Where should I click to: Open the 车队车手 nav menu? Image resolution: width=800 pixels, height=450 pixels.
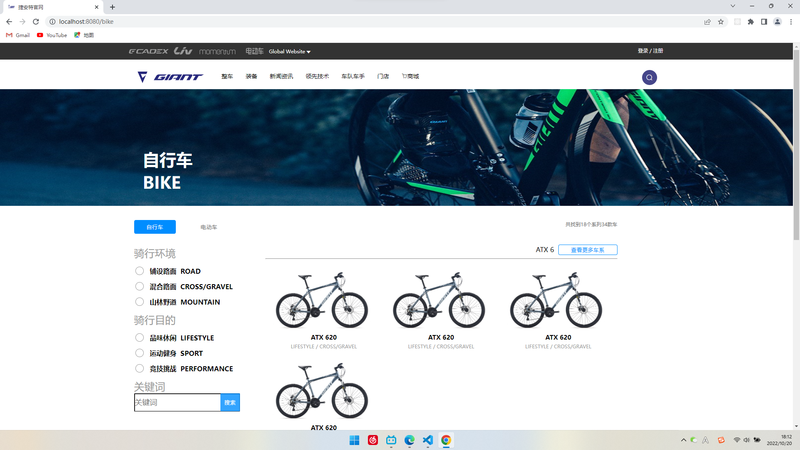[x=353, y=77]
